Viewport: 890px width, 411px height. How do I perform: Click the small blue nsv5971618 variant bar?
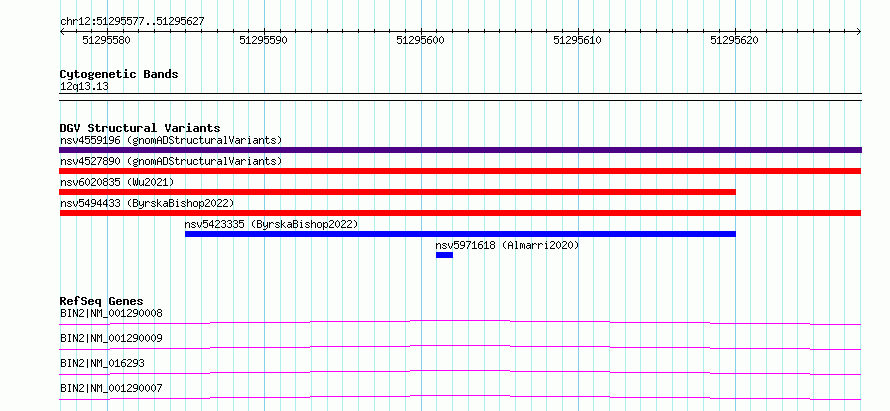[x=444, y=255]
